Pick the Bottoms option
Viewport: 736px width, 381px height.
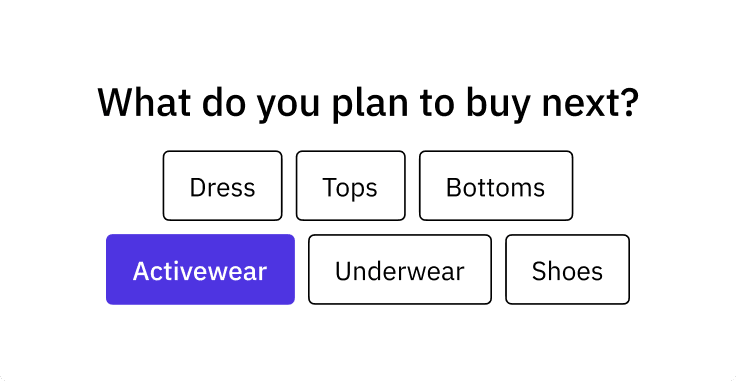click(496, 186)
